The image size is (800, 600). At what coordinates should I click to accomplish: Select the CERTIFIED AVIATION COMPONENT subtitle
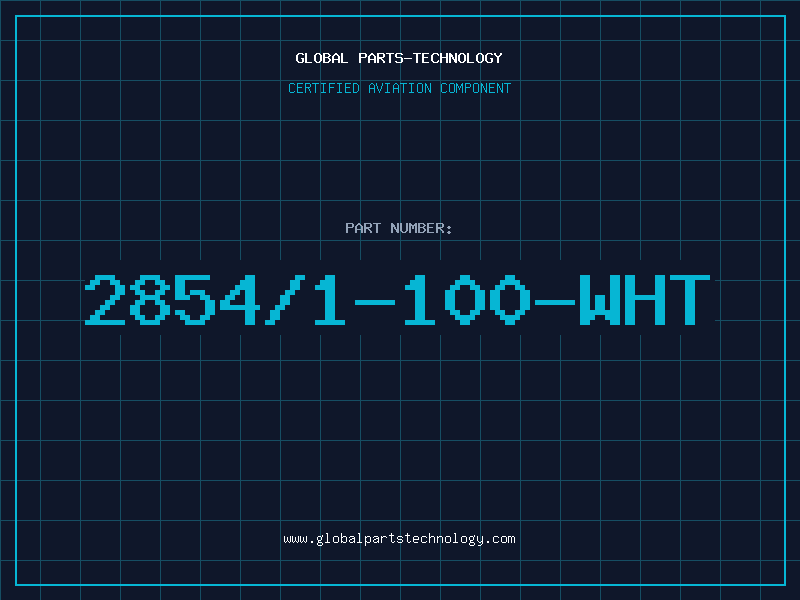[x=399, y=88]
